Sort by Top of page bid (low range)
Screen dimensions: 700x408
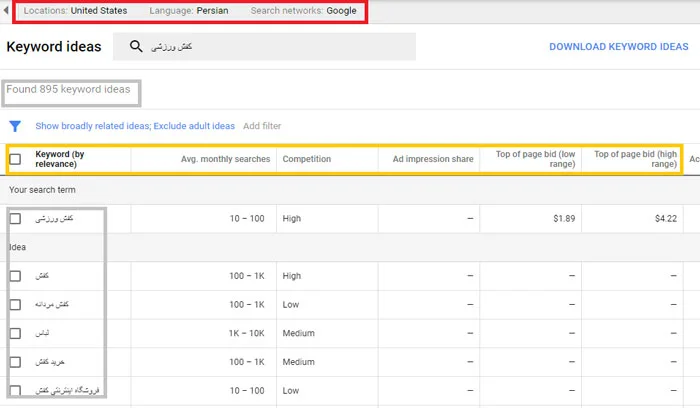[535, 159]
